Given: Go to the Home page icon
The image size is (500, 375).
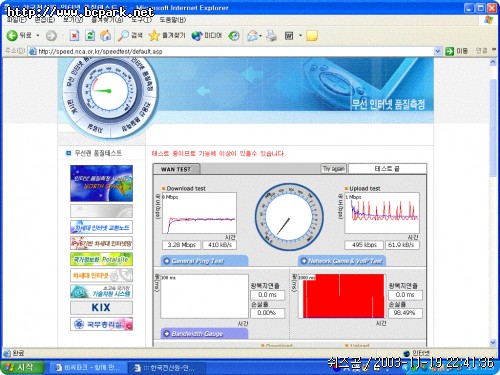Looking at the screenshot, I should [x=106, y=35].
